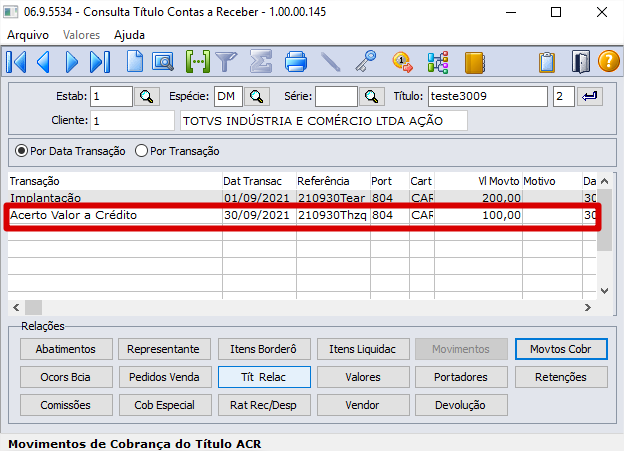Click the Abatimentos button
624x451 pixels.
(66, 349)
